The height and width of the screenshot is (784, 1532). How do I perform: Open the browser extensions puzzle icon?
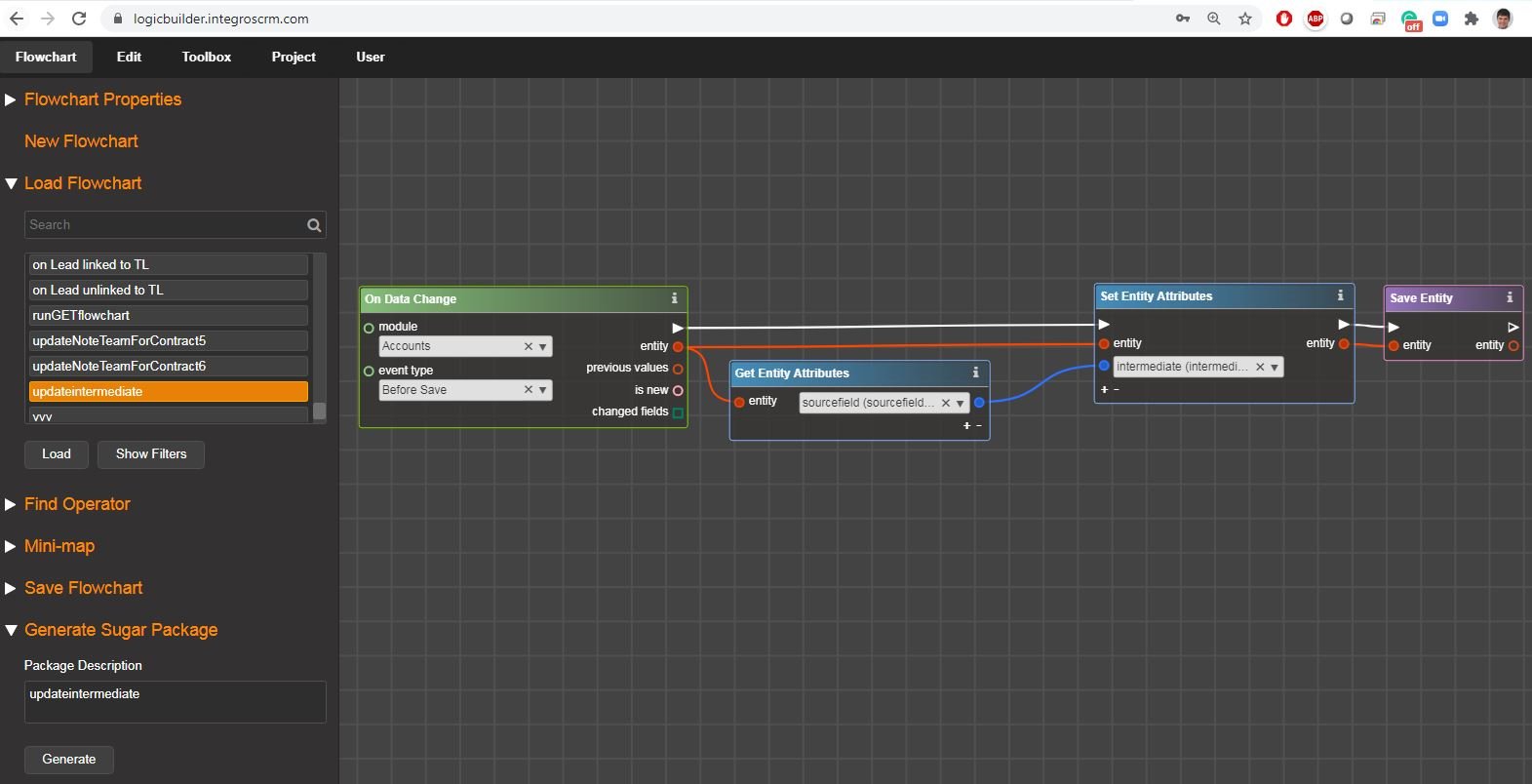click(x=1472, y=19)
